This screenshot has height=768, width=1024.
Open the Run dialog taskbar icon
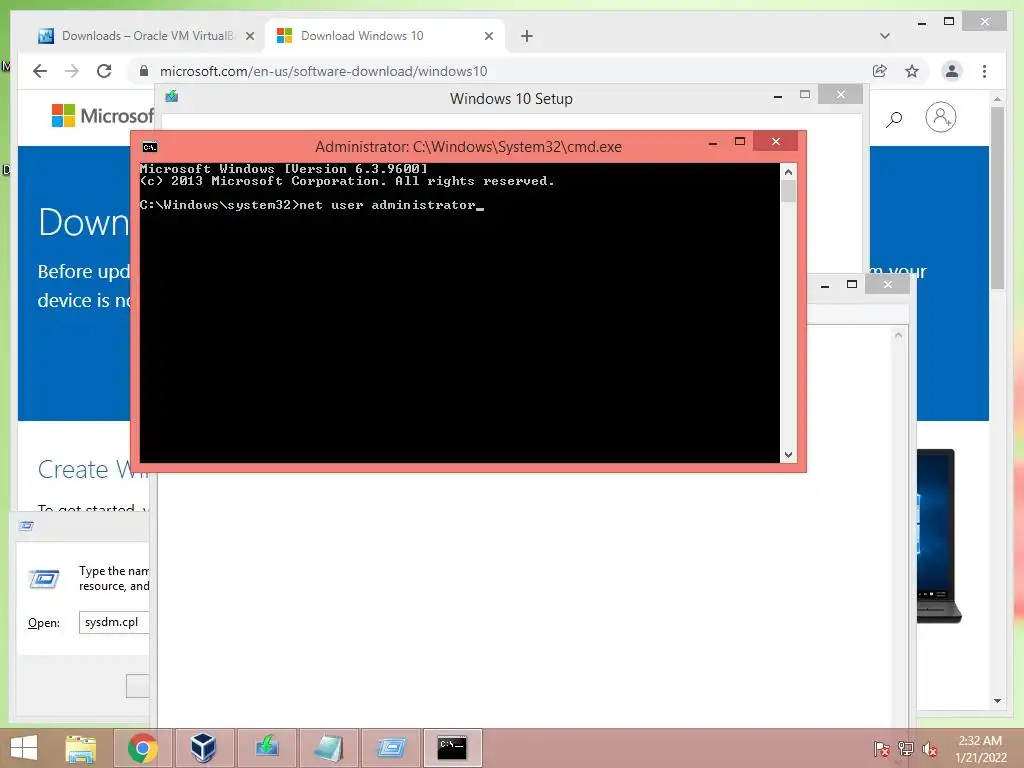coord(391,748)
